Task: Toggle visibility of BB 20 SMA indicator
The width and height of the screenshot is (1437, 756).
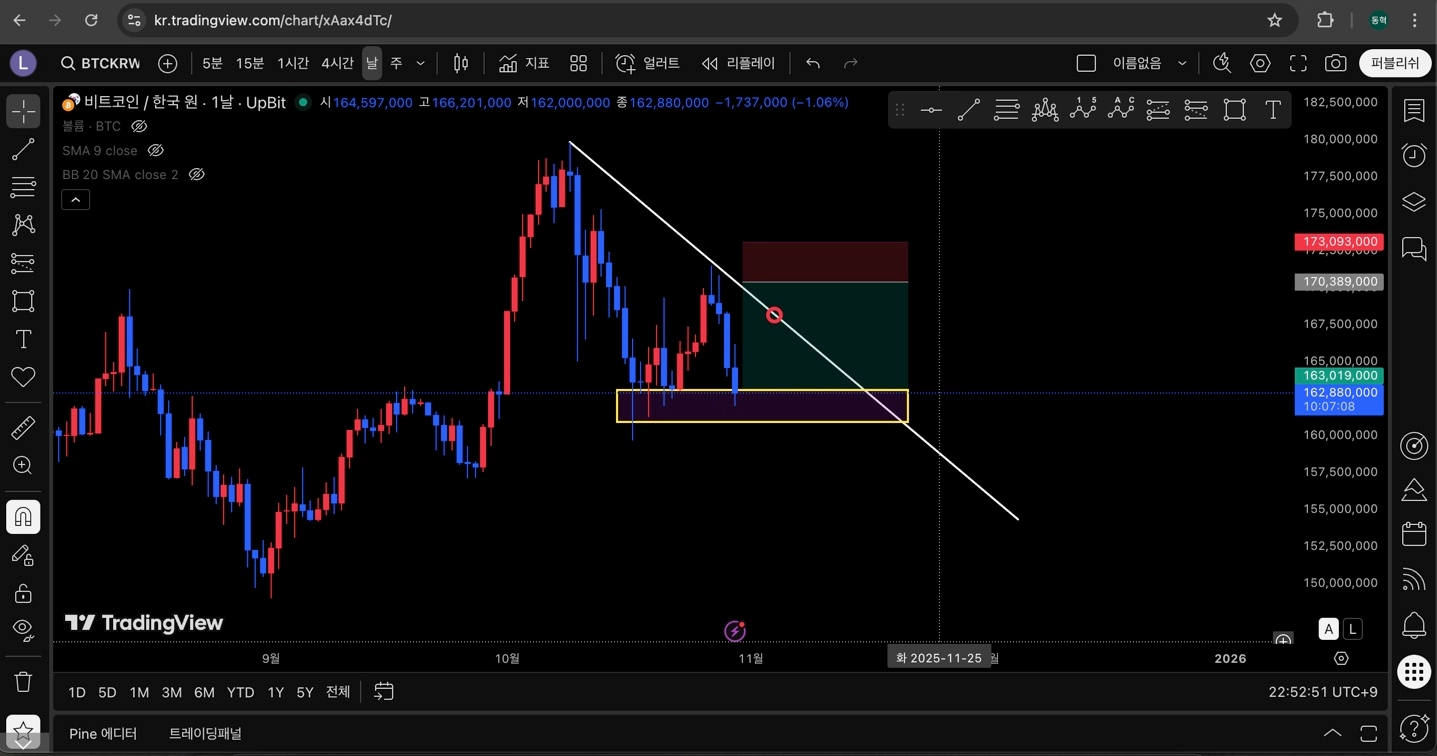Action: [197, 174]
